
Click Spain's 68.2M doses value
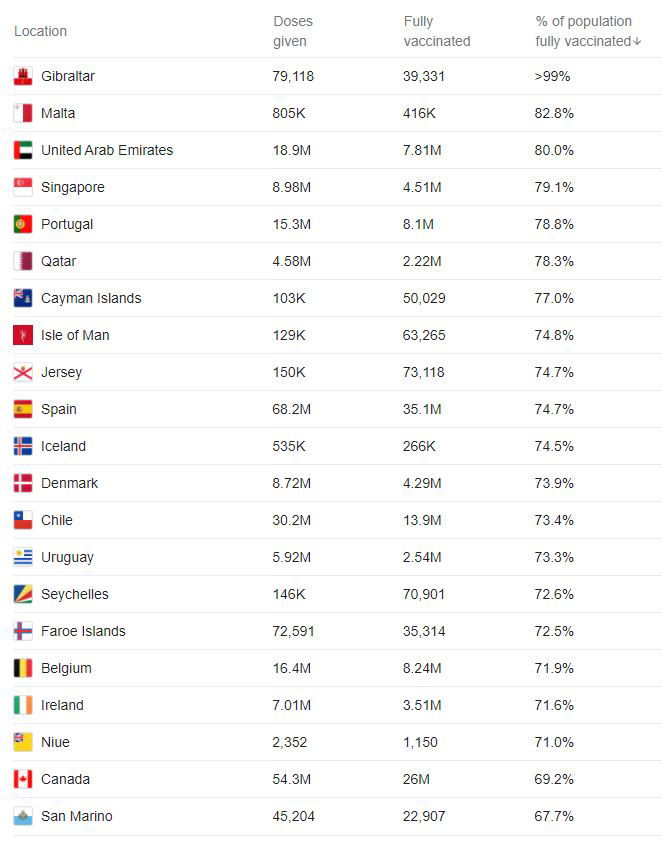pos(292,409)
